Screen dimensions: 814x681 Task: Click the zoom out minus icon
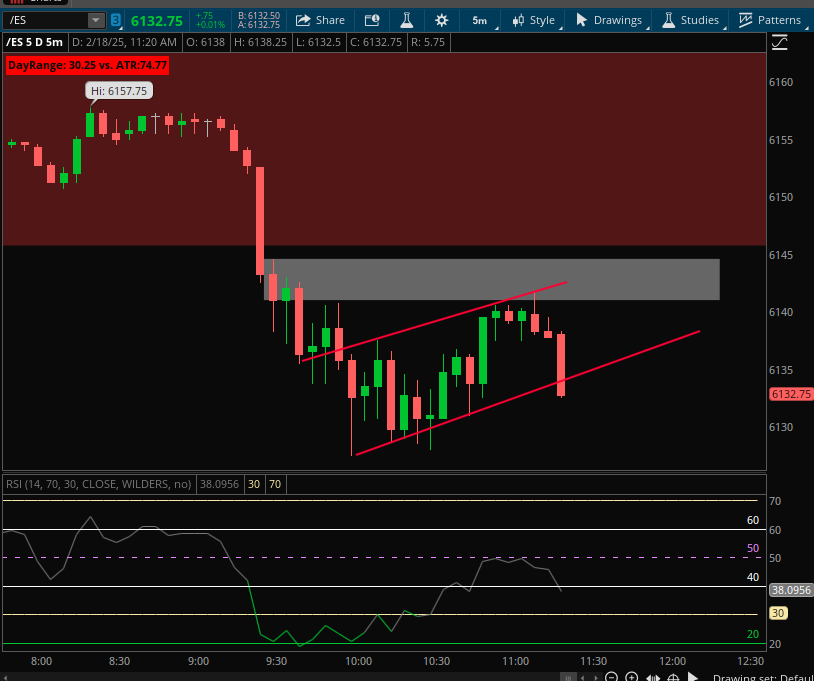(x=612, y=677)
